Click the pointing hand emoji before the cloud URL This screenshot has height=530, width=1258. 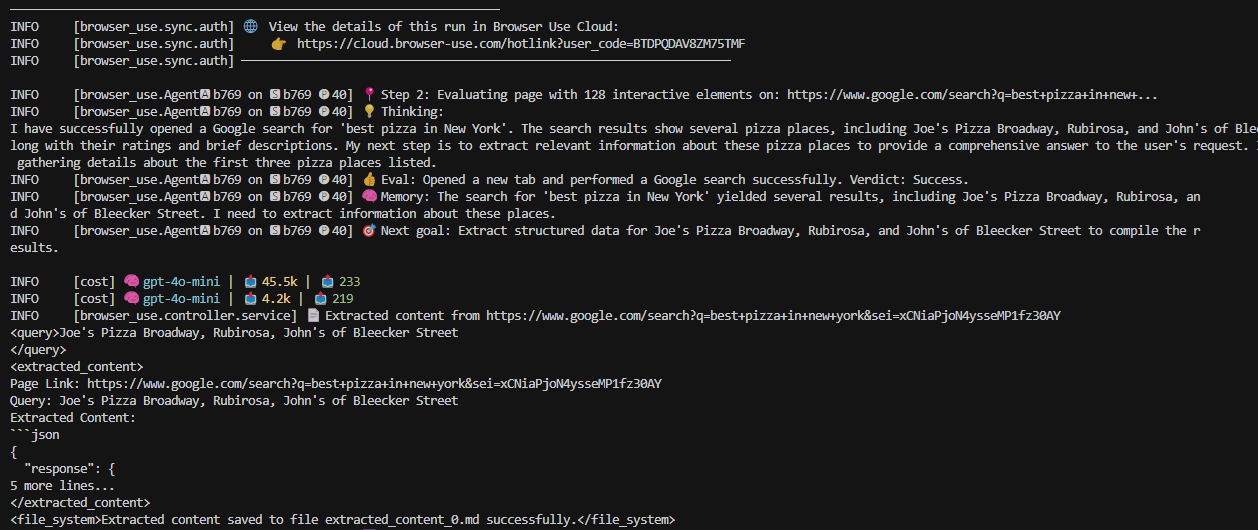(x=278, y=44)
